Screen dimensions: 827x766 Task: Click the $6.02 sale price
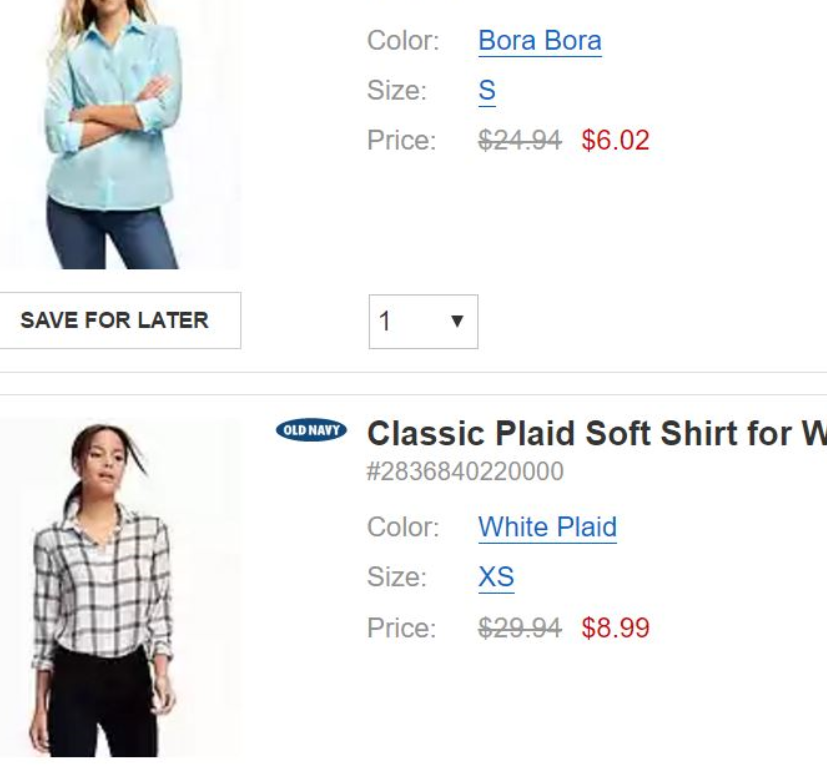coord(615,140)
